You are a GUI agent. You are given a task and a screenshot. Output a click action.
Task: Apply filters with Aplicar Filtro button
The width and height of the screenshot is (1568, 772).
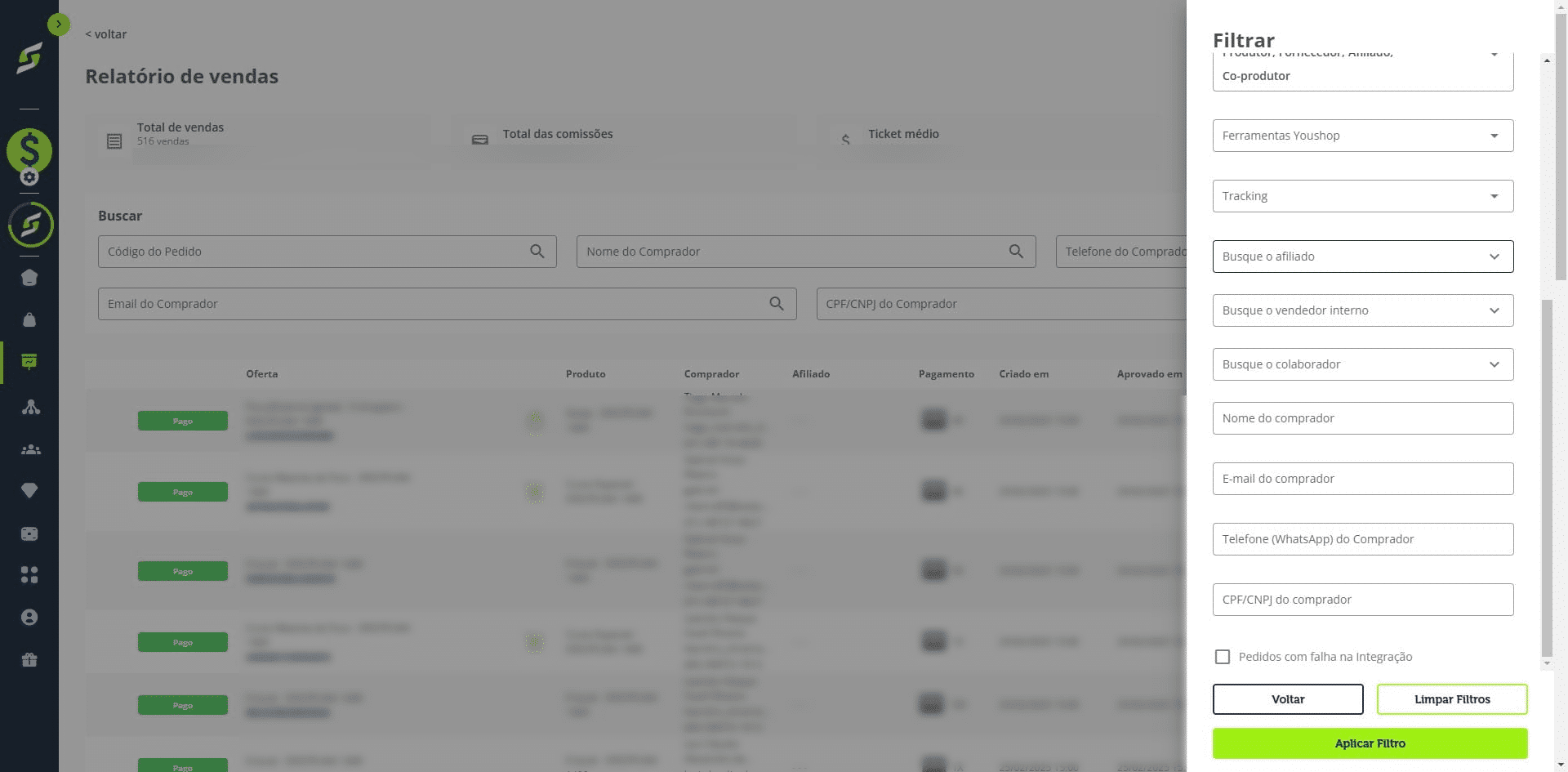[x=1370, y=743]
